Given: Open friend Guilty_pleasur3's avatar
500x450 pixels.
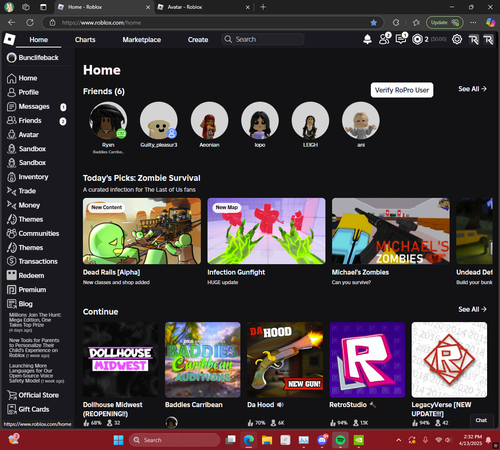Looking at the screenshot, I should [x=159, y=120].
